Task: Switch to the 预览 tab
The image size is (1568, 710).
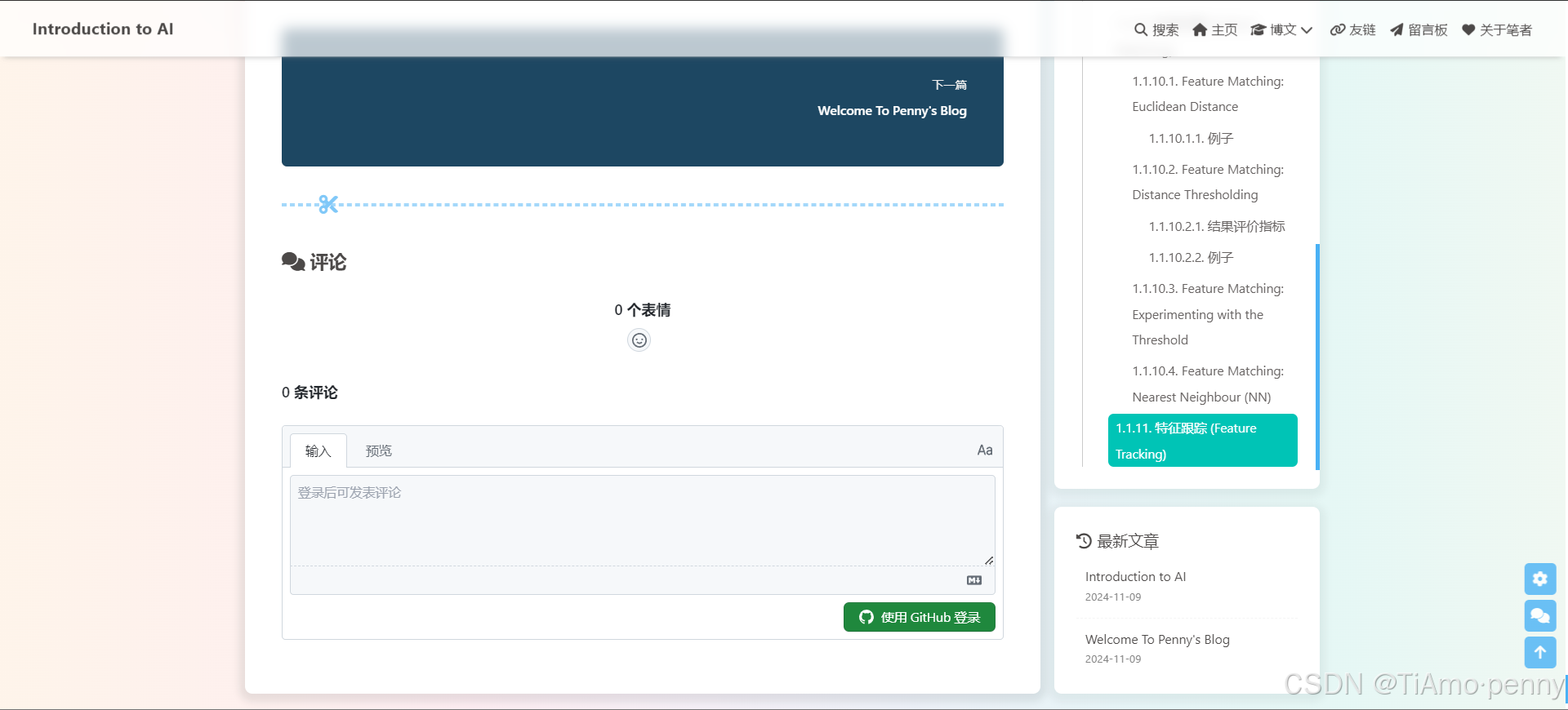Action: coord(378,450)
